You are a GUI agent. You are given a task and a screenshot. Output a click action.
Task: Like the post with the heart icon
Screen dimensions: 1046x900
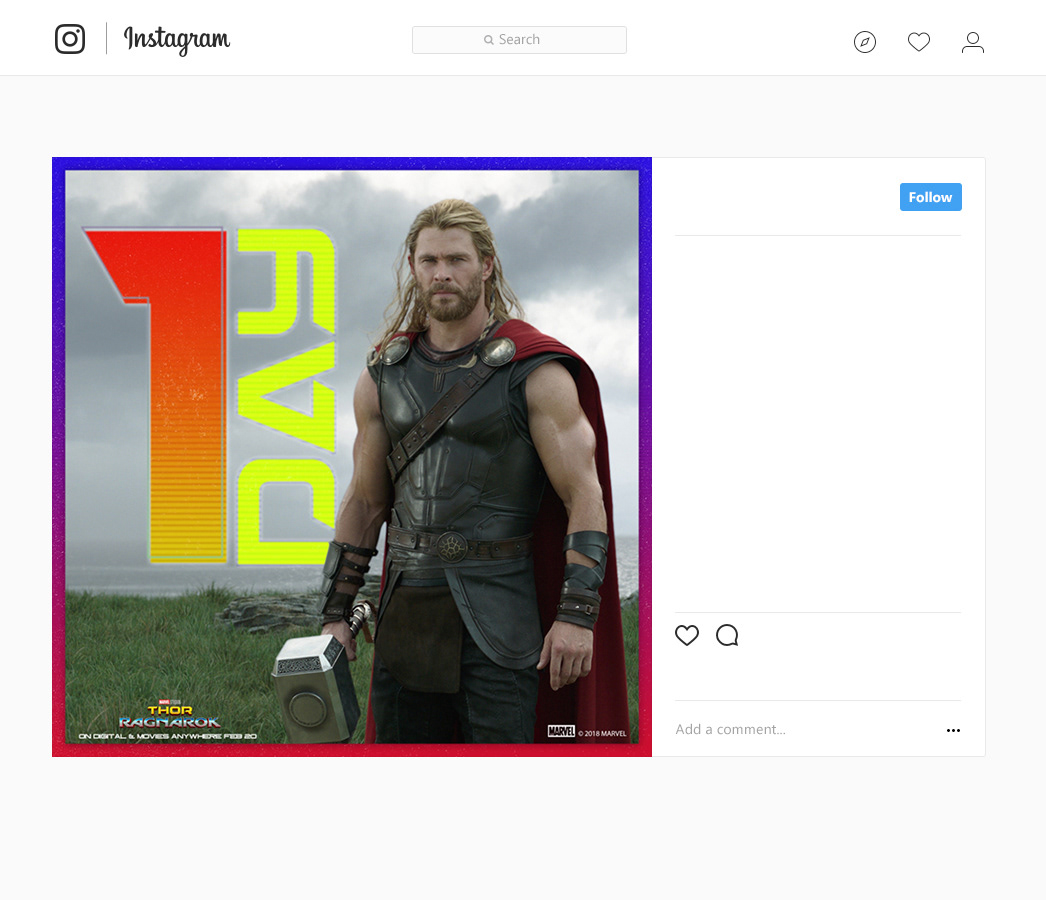tap(686, 635)
